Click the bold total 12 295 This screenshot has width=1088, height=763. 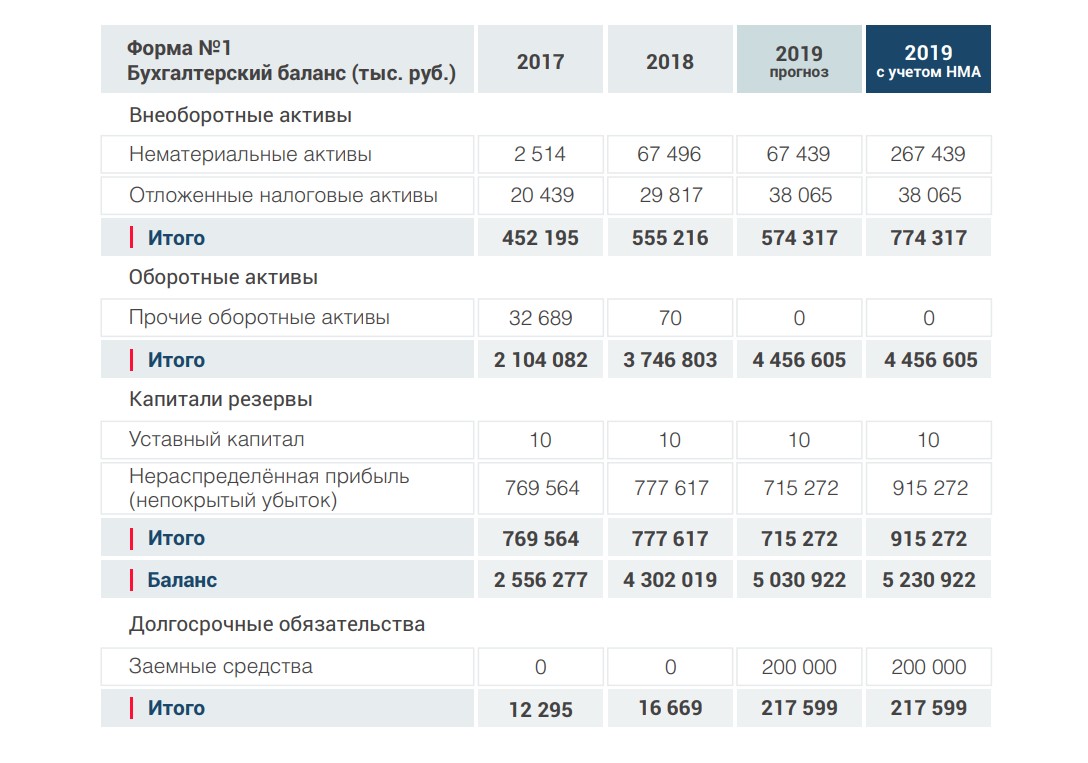tap(541, 709)
